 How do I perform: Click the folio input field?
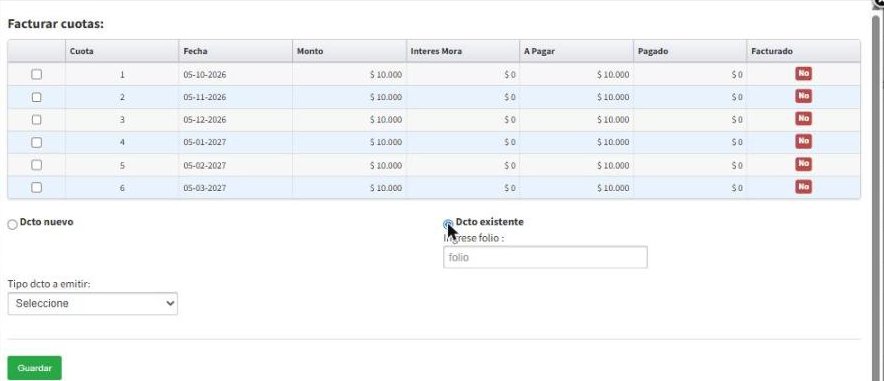point(545,257)
